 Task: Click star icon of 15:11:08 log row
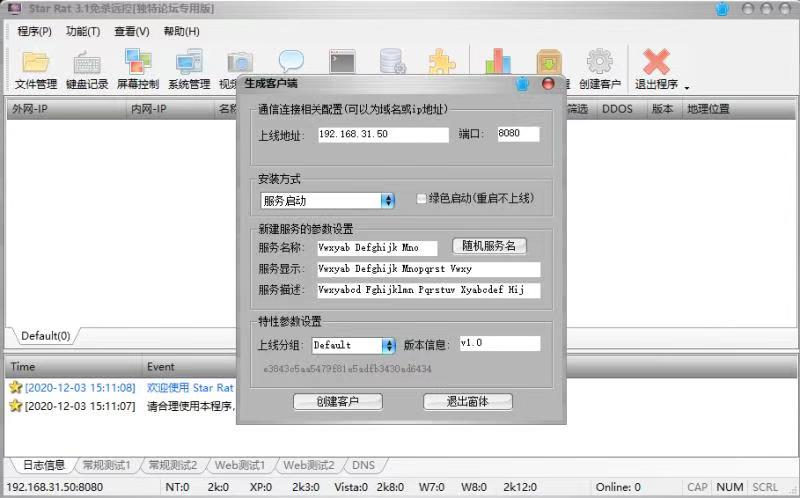(15, 387)
